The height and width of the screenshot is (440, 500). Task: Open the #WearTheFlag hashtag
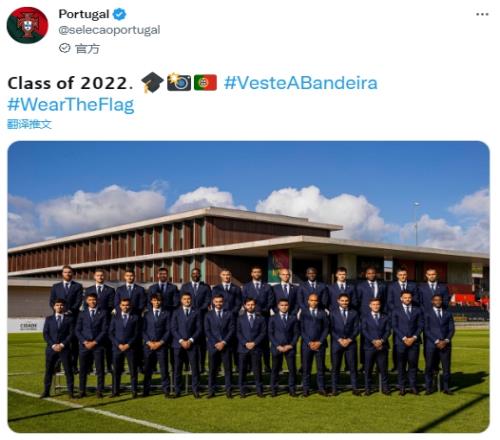(x=71, y=105)
